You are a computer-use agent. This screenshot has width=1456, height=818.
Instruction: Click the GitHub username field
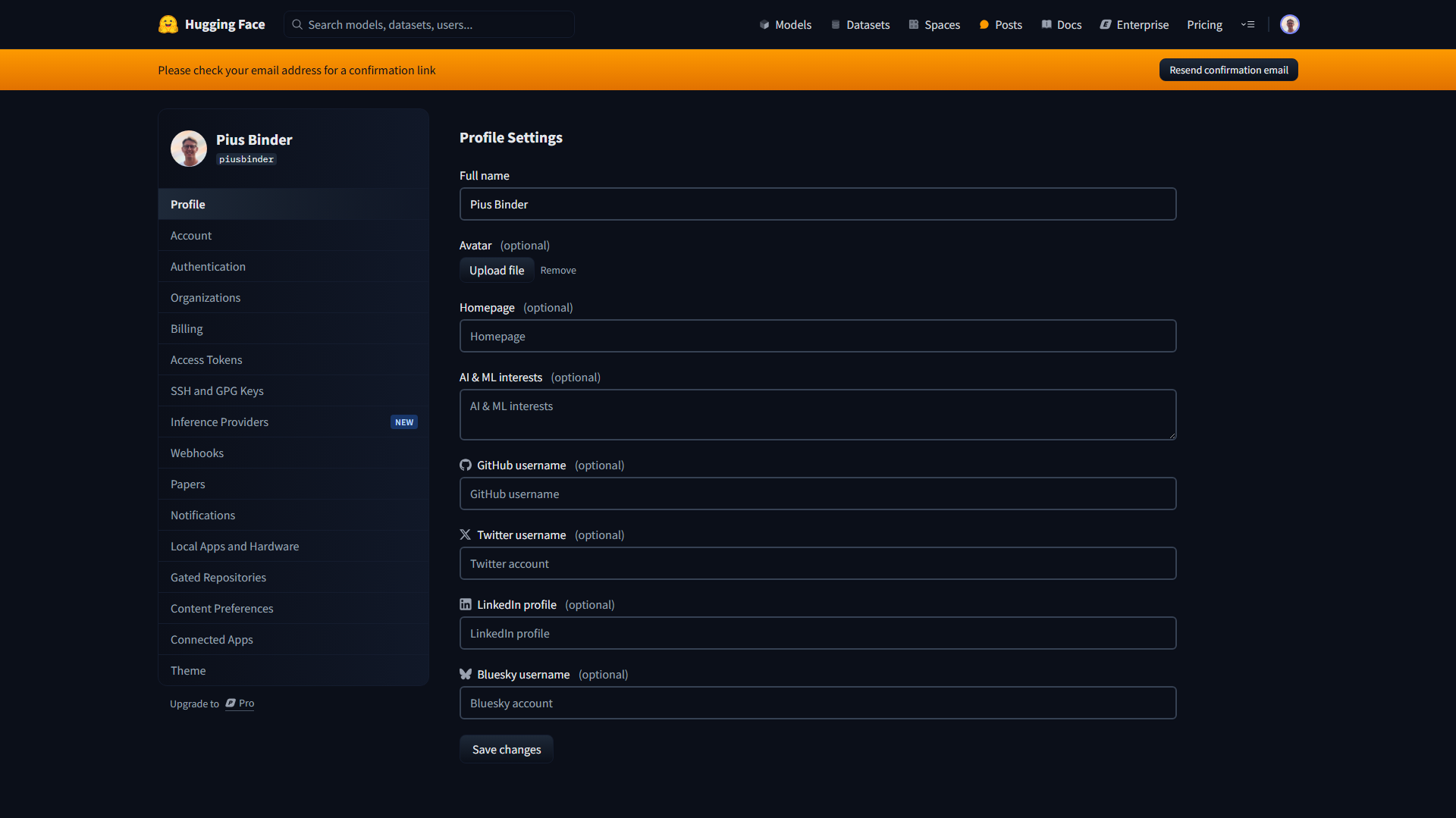[817, 494]
